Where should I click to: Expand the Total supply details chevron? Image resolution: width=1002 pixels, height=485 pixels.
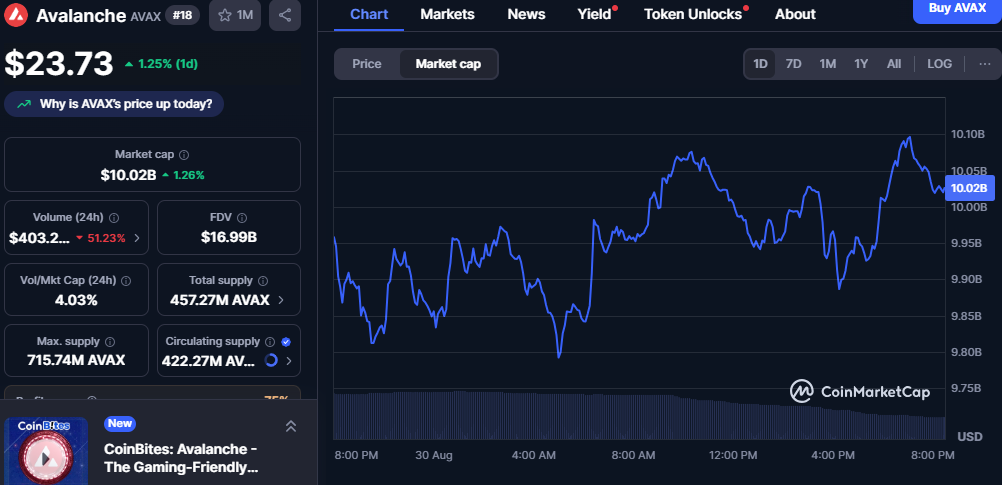(281, 300)
